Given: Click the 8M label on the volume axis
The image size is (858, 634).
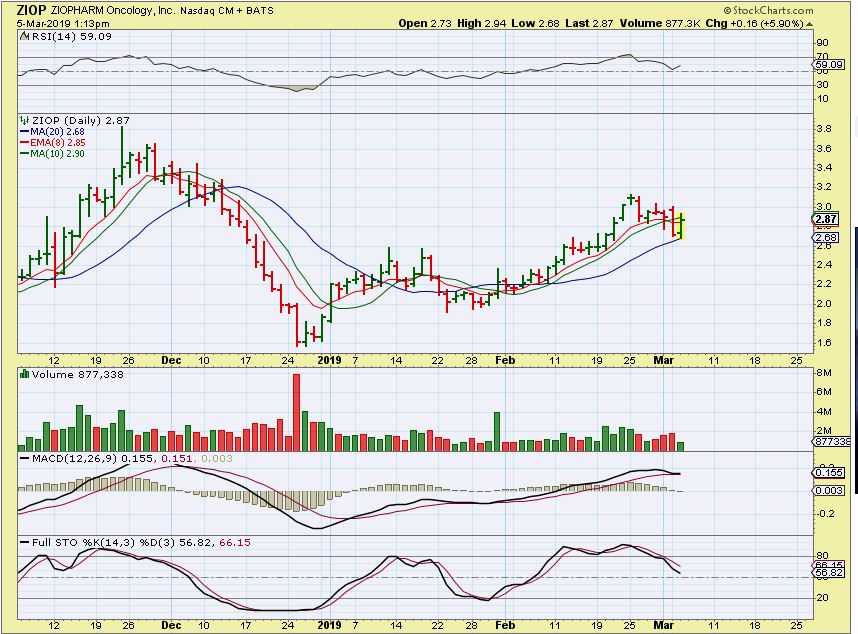Looking at the screenshot, I should point(824,373).
